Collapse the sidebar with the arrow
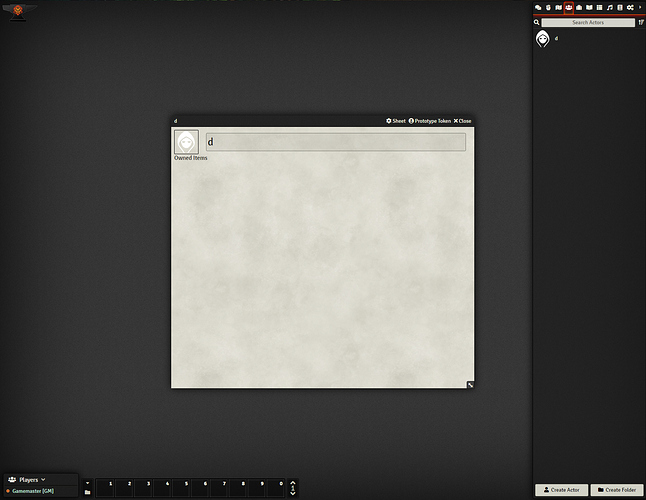This screenshot has width=646, height=500. coord(640,8)
